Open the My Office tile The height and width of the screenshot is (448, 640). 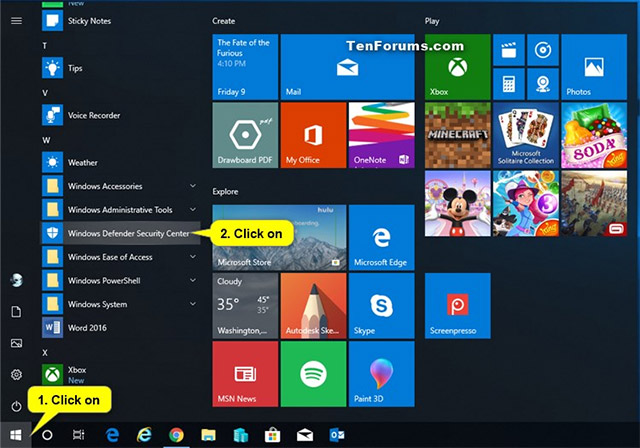click(x=313, y=135)
